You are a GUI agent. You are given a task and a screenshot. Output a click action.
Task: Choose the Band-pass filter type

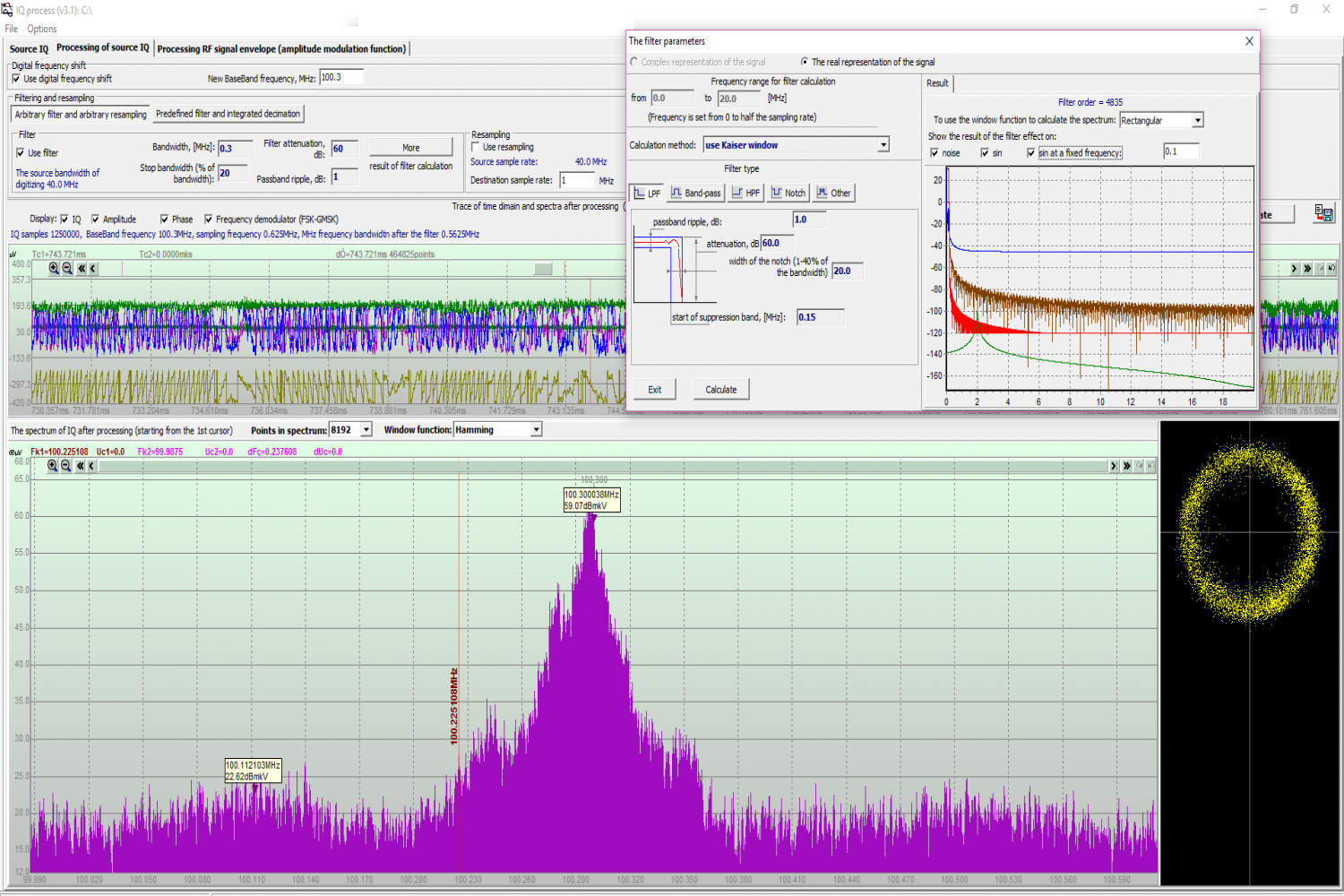point(696,193)
